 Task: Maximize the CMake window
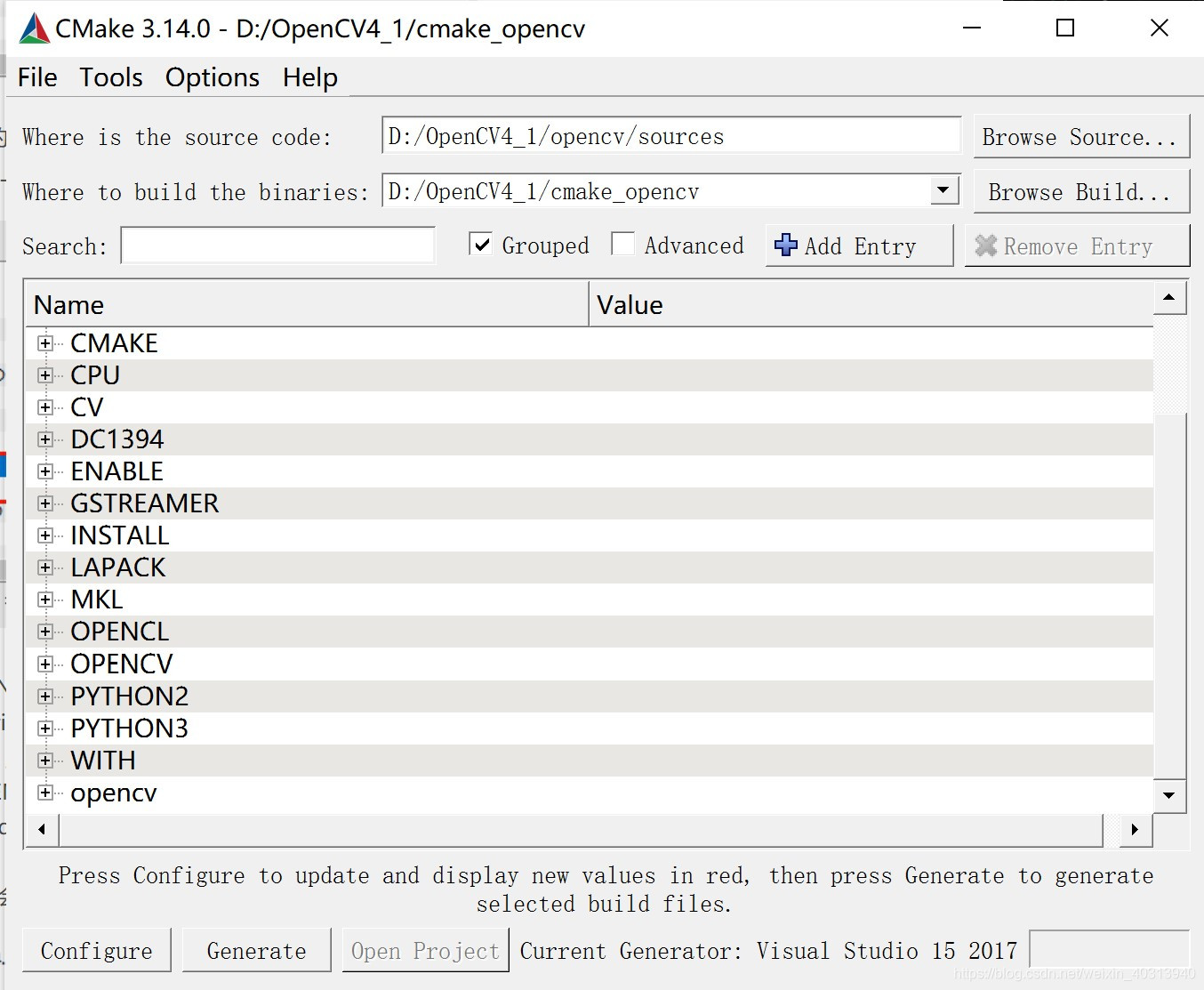tap(1065, 28)
